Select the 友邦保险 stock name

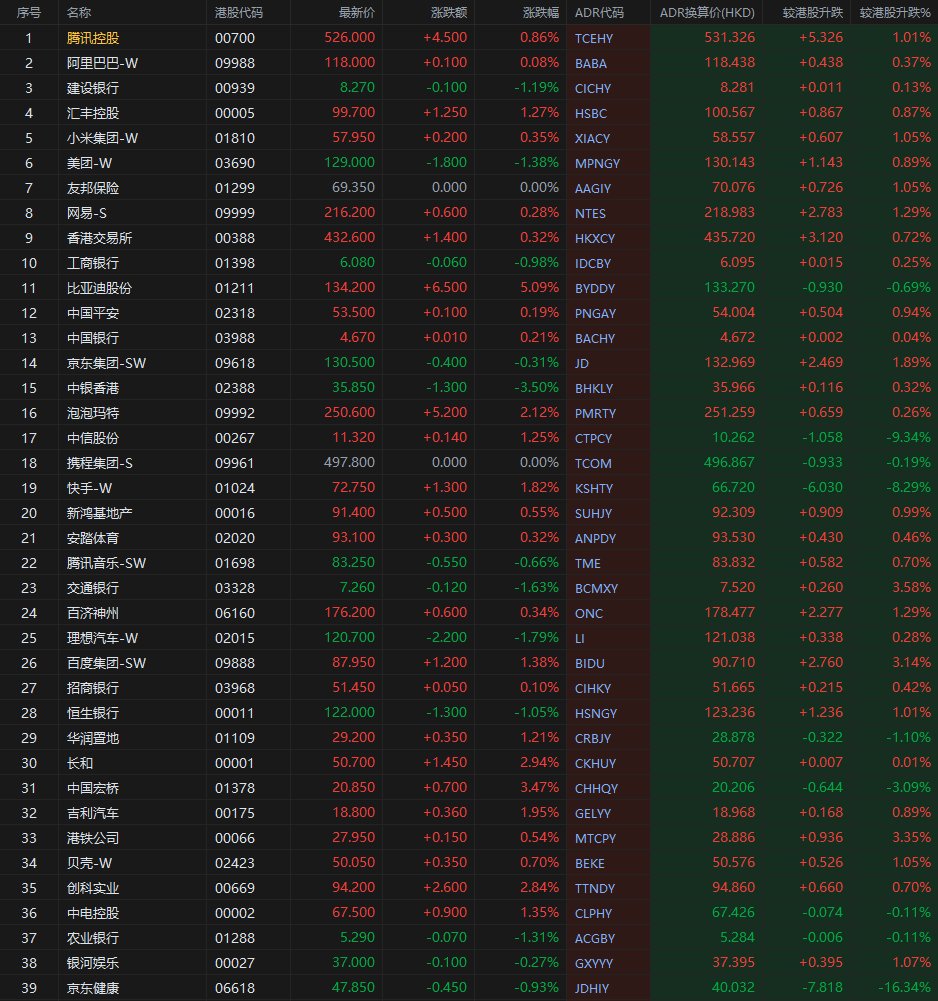93,188
